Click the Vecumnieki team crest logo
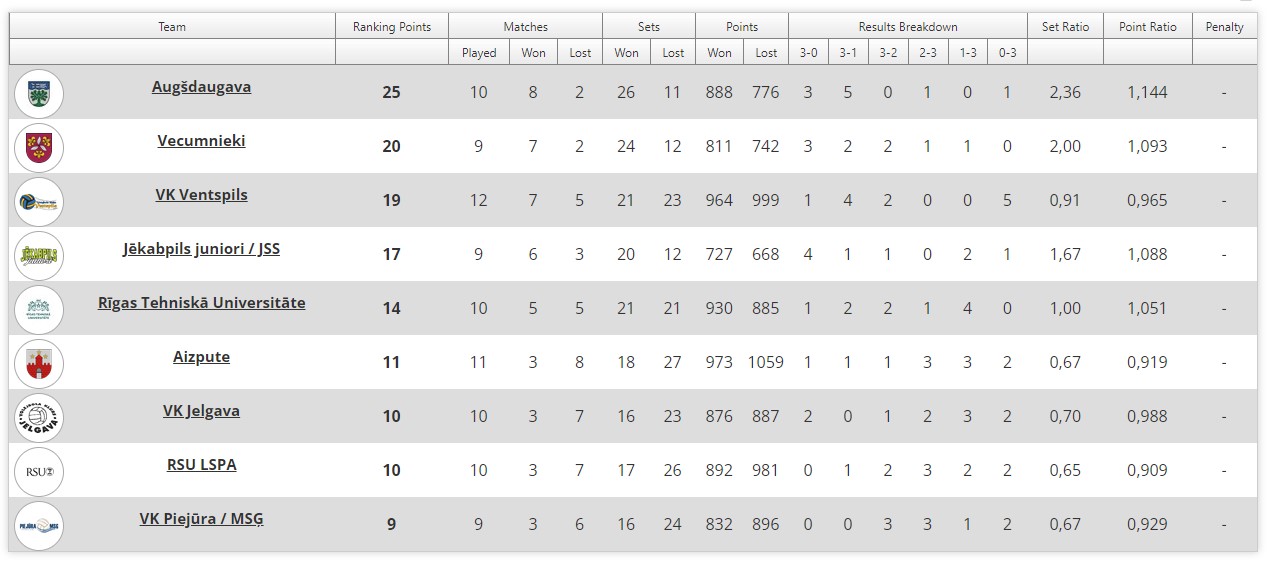This screenshot has height=562, width=1269. pyautogui.click(x=39, y=147)
